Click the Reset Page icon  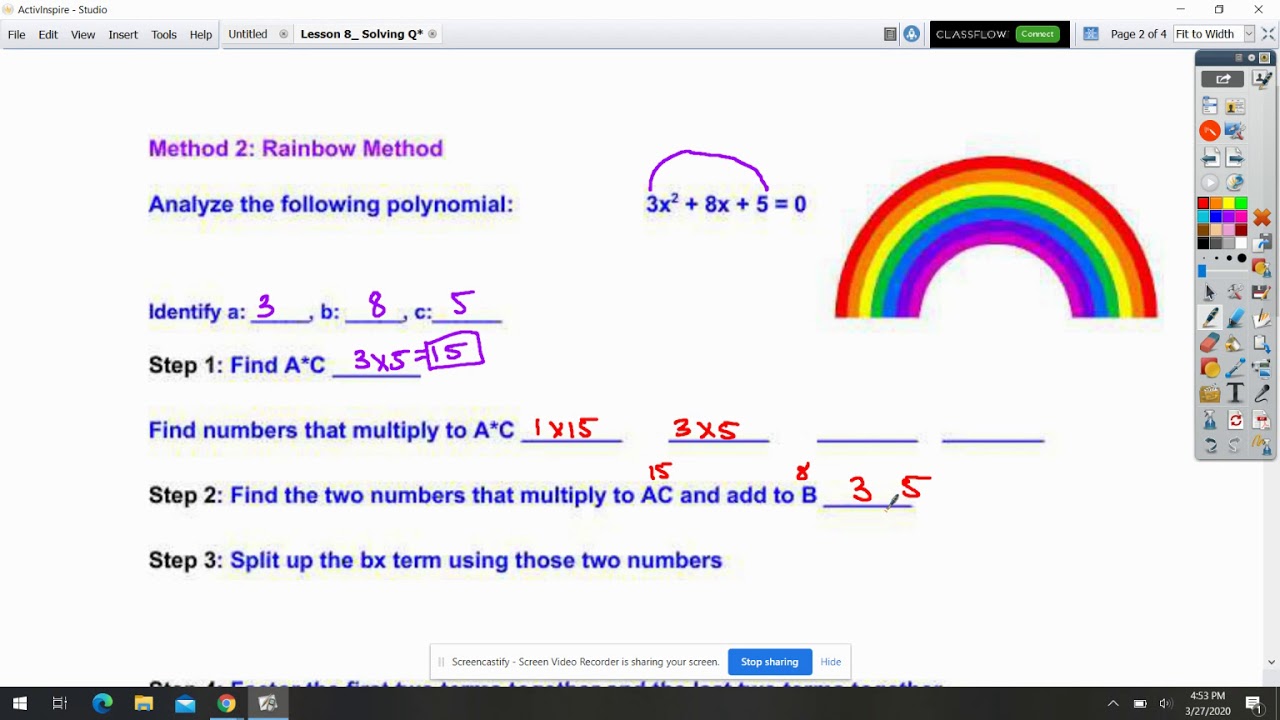(x=1235, y=419)
